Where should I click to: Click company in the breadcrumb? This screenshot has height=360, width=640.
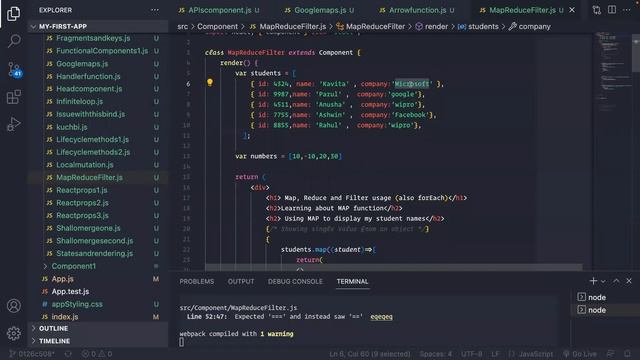(530, 27)
